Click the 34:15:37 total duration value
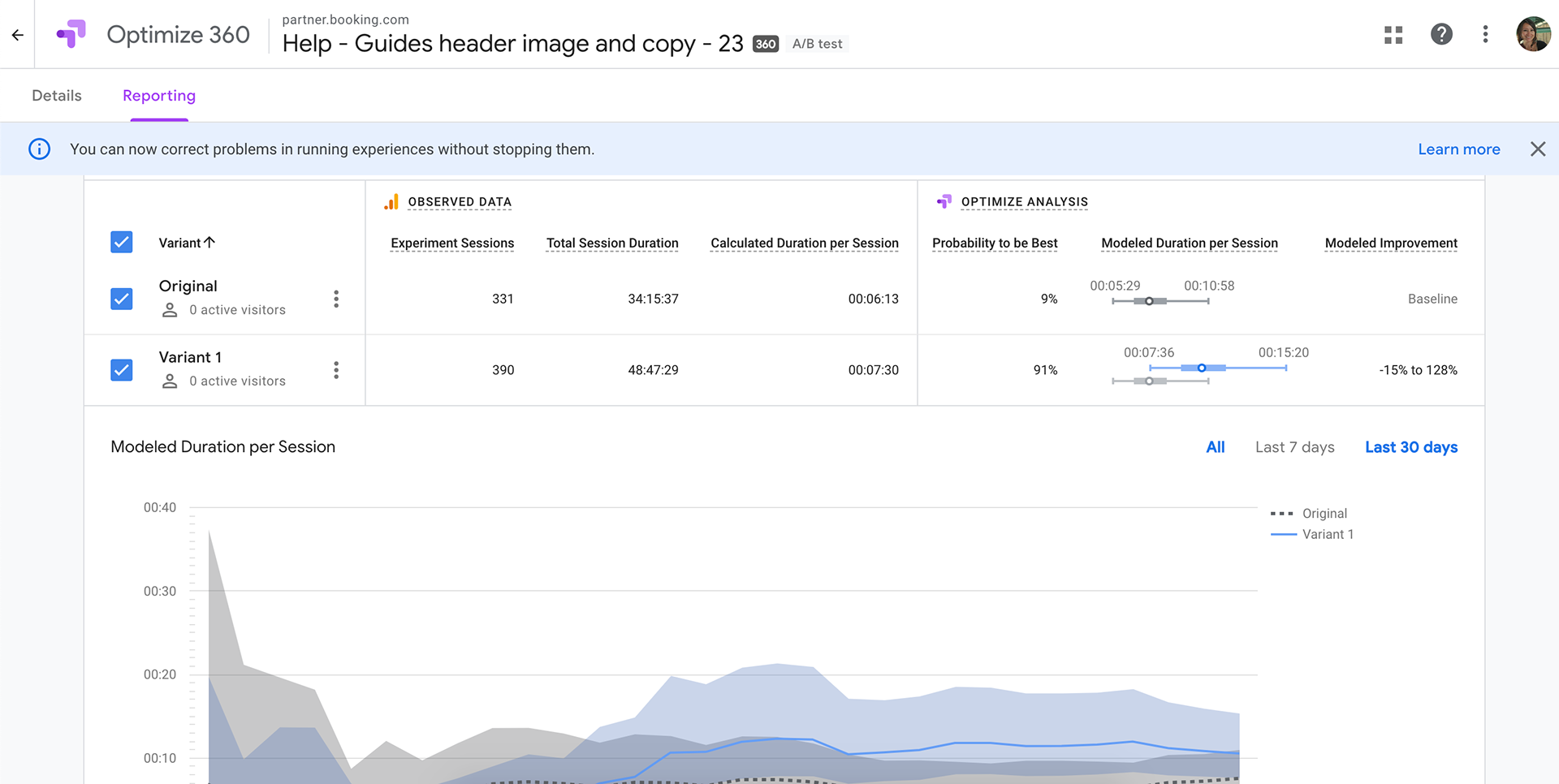The height and width of the screenshot is (784, 1559). pyautogui.click(x=653, y=299)
